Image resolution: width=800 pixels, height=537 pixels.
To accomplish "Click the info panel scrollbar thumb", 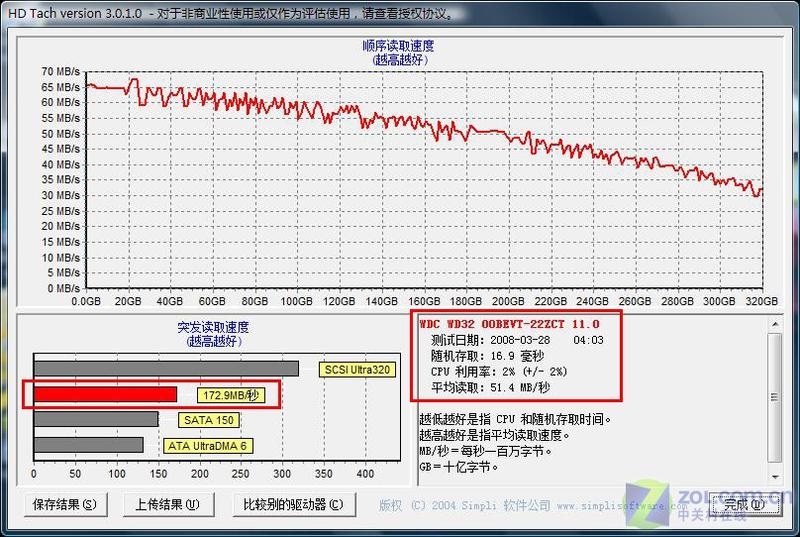I will pos(775,397).
